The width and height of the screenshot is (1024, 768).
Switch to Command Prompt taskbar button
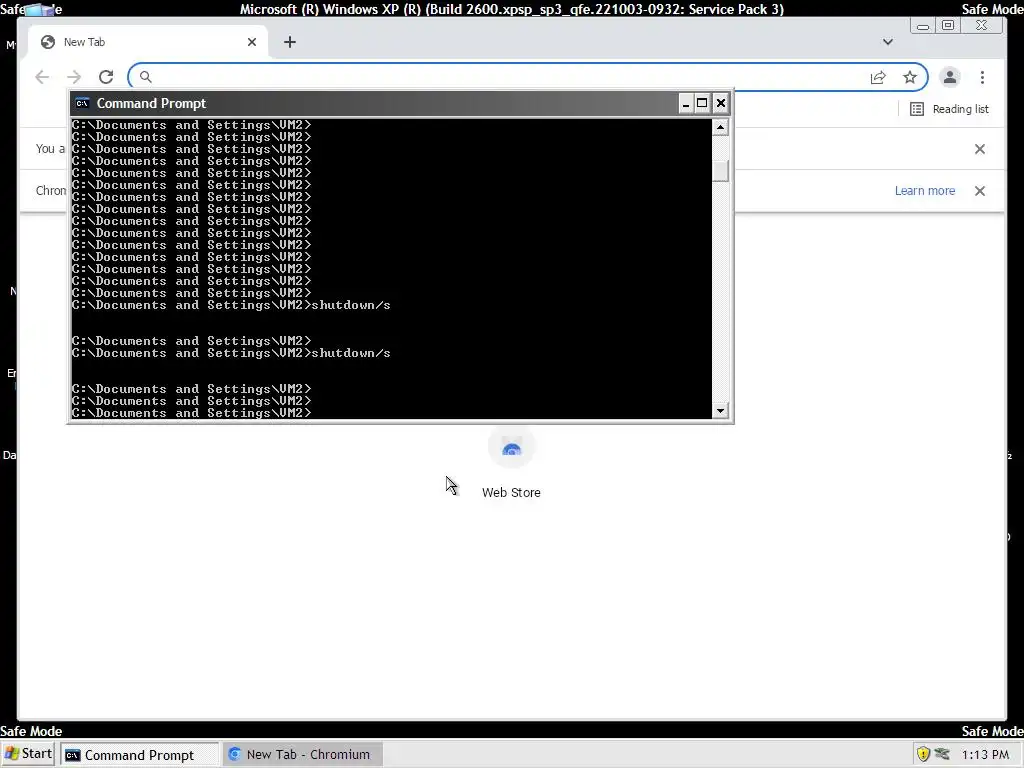(140, 755)
